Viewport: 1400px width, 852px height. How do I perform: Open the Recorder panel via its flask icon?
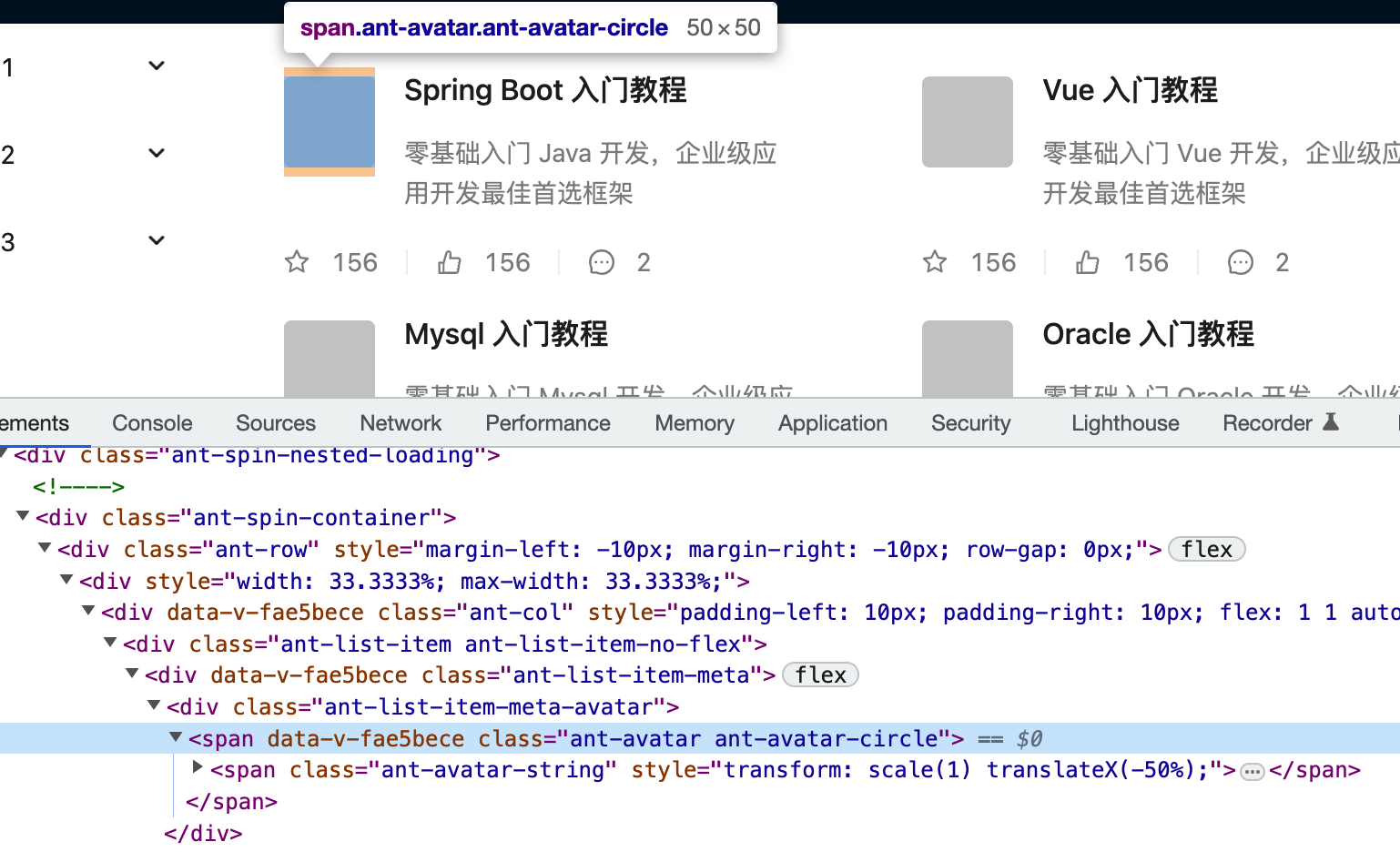pyautogui.click(x=1332, y=422)
